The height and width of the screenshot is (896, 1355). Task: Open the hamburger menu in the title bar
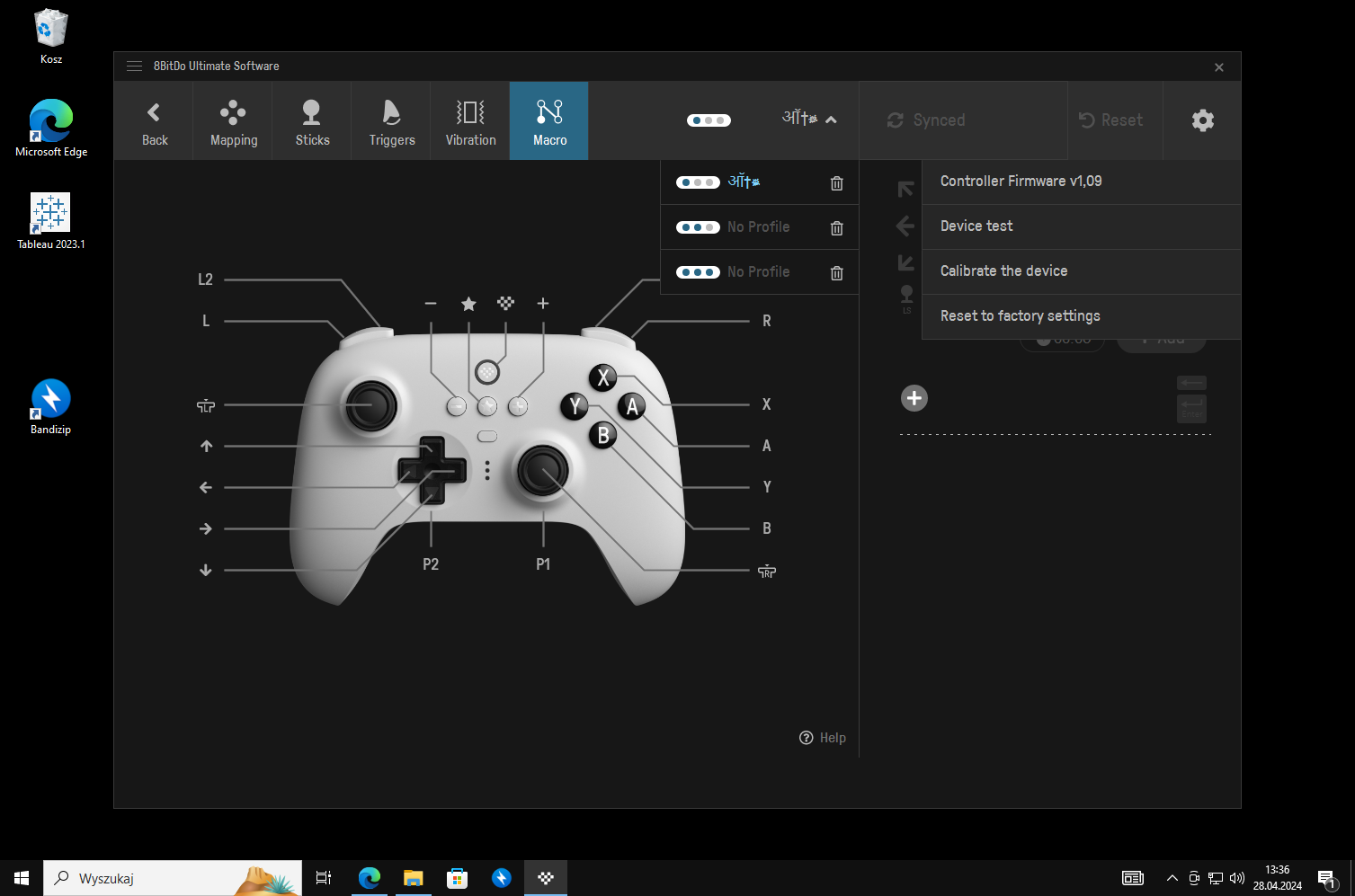pos(135,66)
